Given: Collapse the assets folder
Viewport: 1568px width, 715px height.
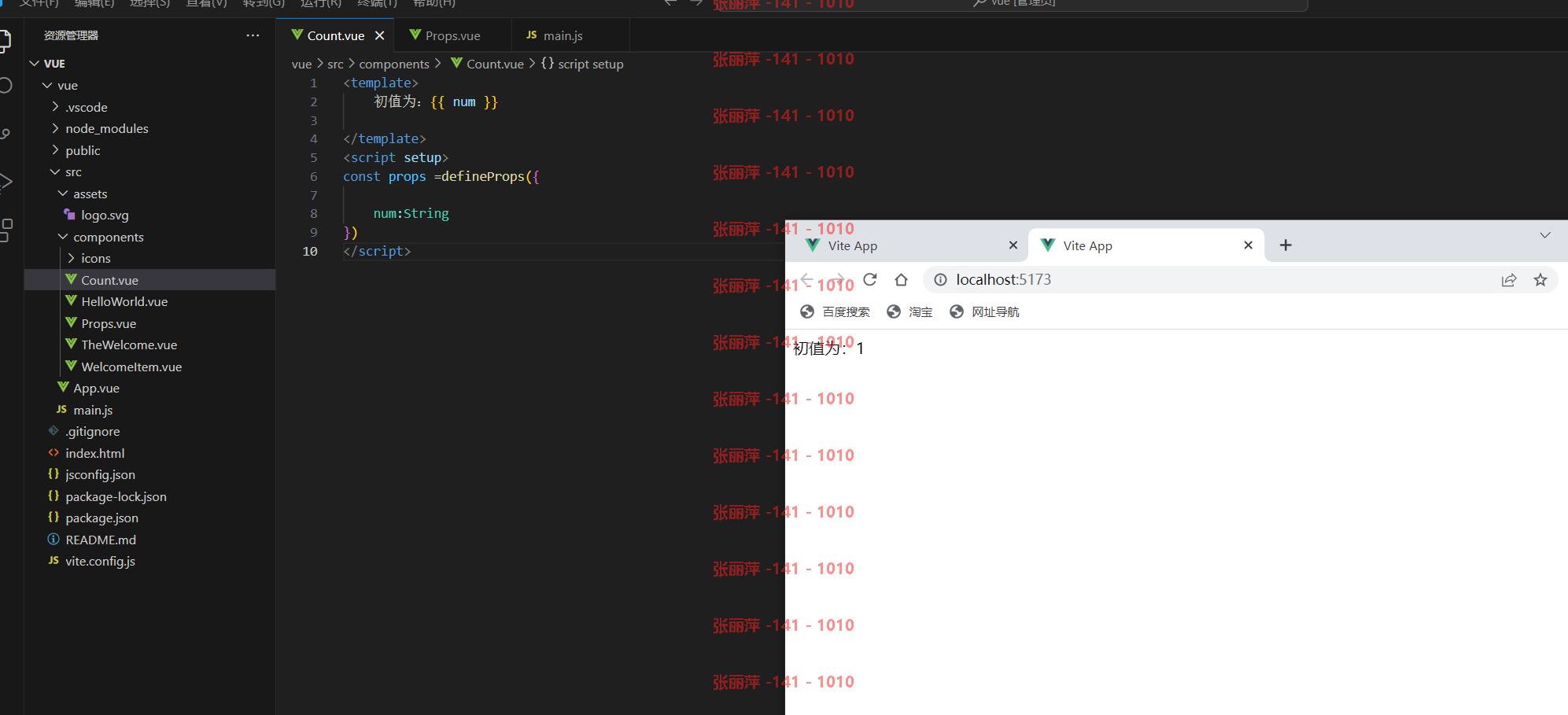Looking at the screenshot, I should coord(149,193).
